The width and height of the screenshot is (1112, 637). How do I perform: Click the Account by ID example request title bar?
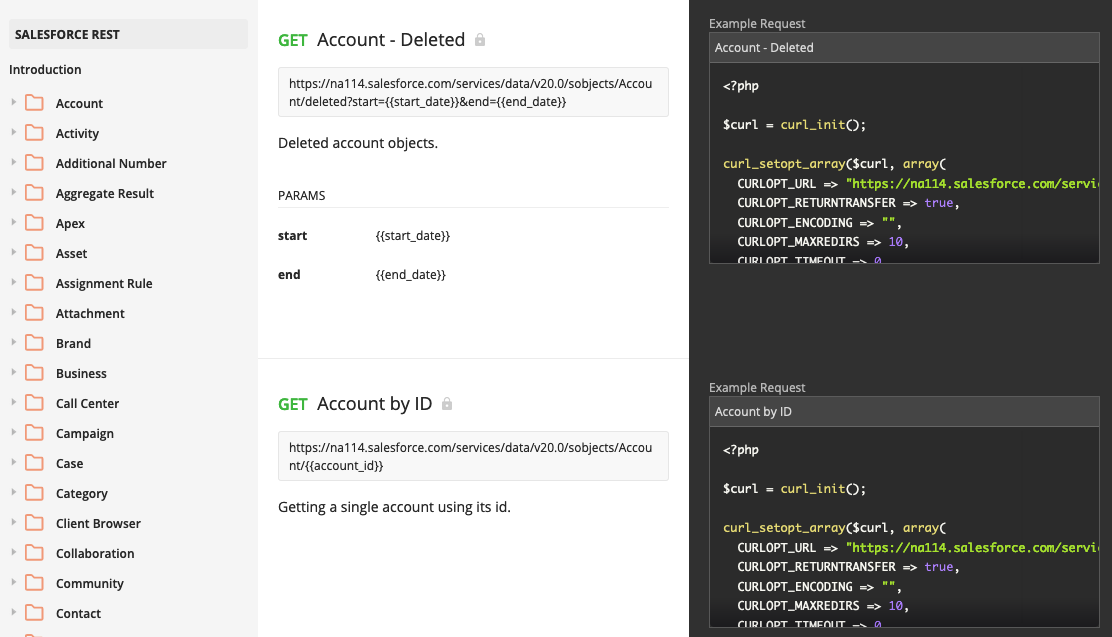click(904, 411)
